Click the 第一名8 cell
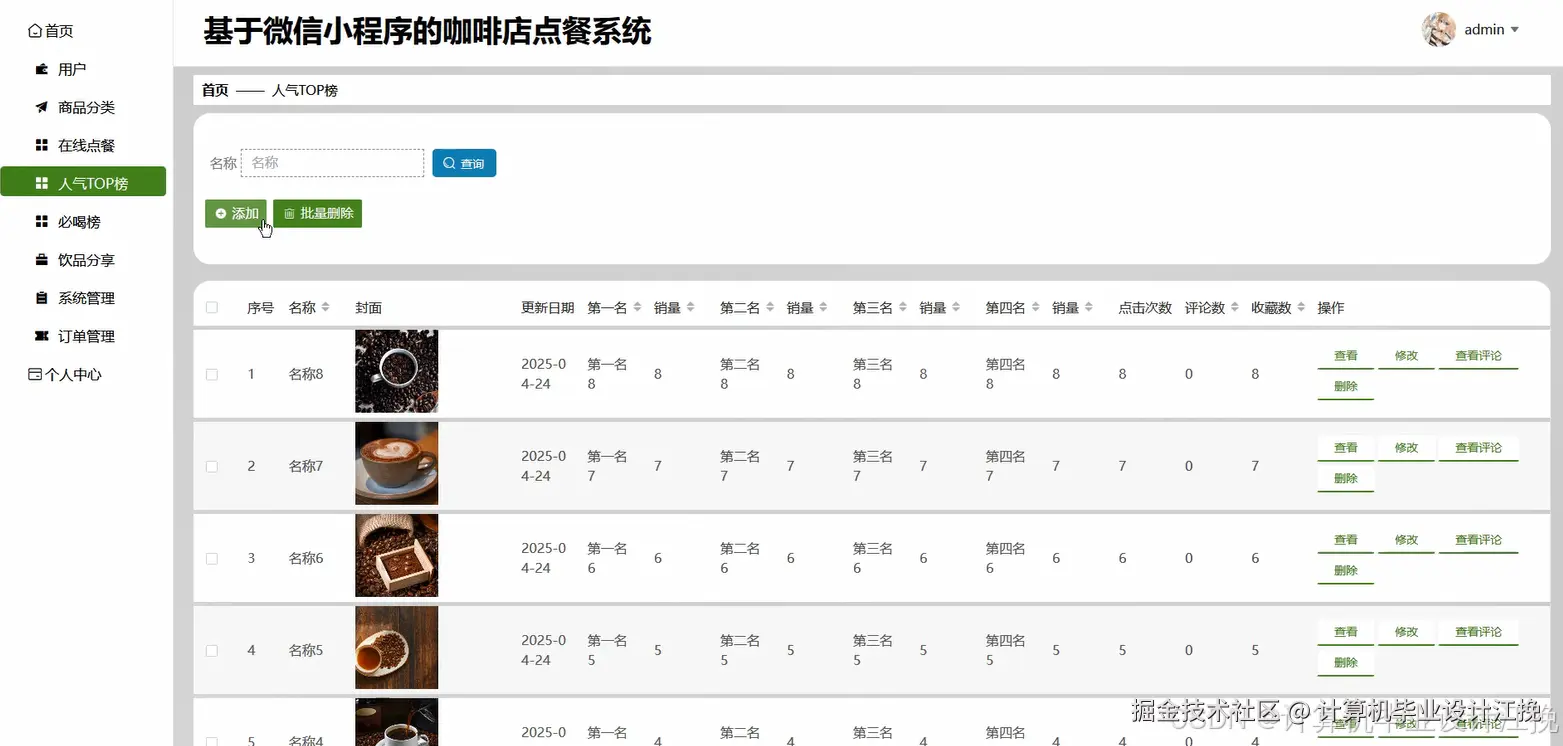Viewport: 1563px width, 746px height. pyautogui.click(x=607, y=374)
